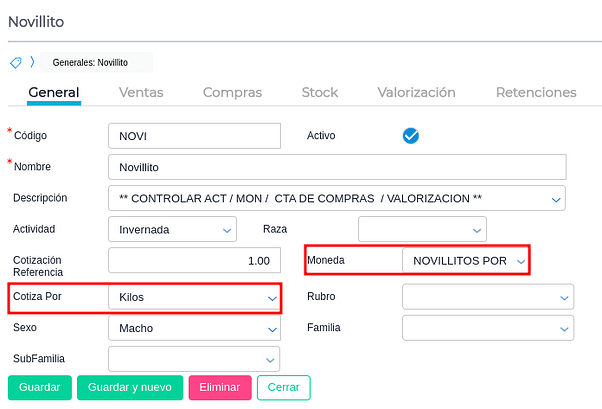Click the Cotización Referencia input field
602x409 pixels.
coord(194,261)
